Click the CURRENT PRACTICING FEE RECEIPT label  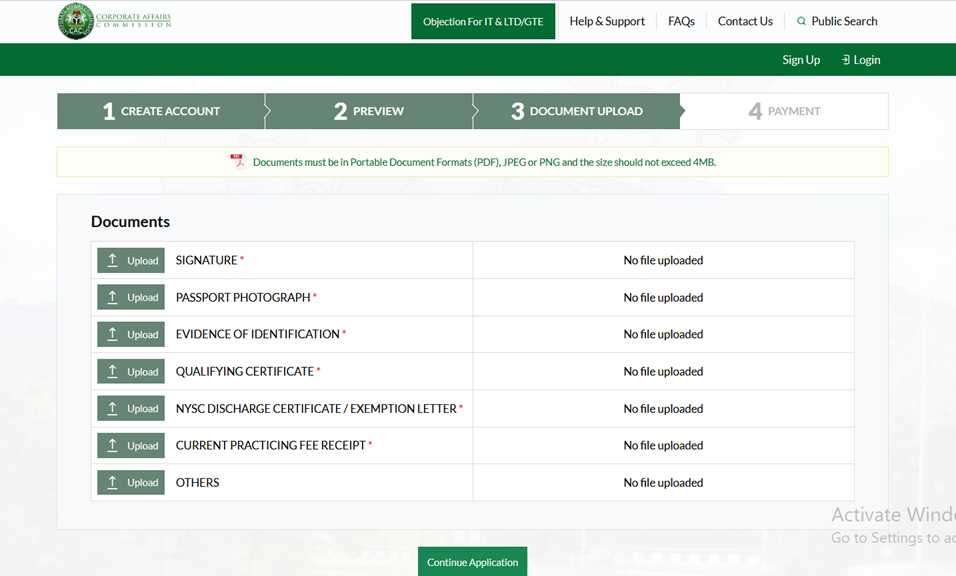pos(271,446)
